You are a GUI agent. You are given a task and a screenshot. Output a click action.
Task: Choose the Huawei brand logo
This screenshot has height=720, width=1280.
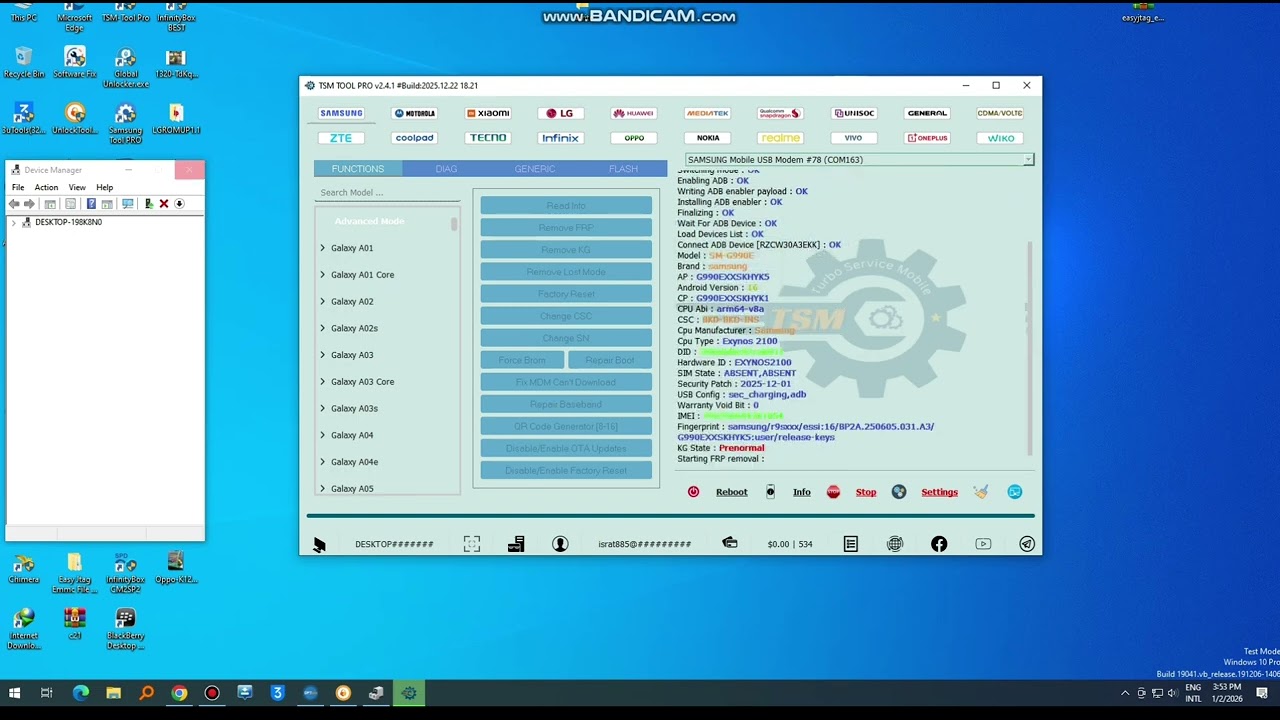tap(634, 113)
